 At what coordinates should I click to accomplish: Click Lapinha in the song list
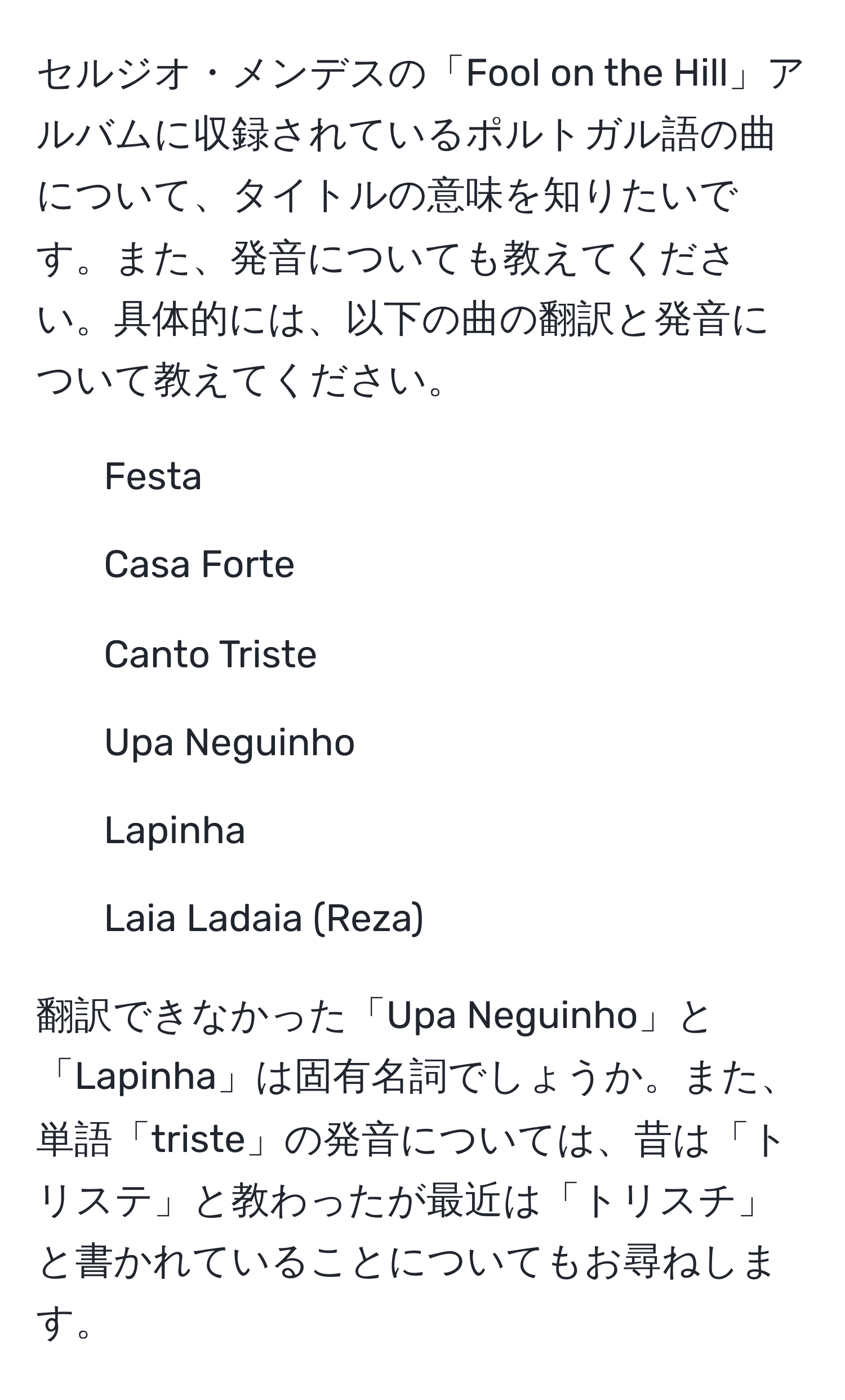click(174, 831)
